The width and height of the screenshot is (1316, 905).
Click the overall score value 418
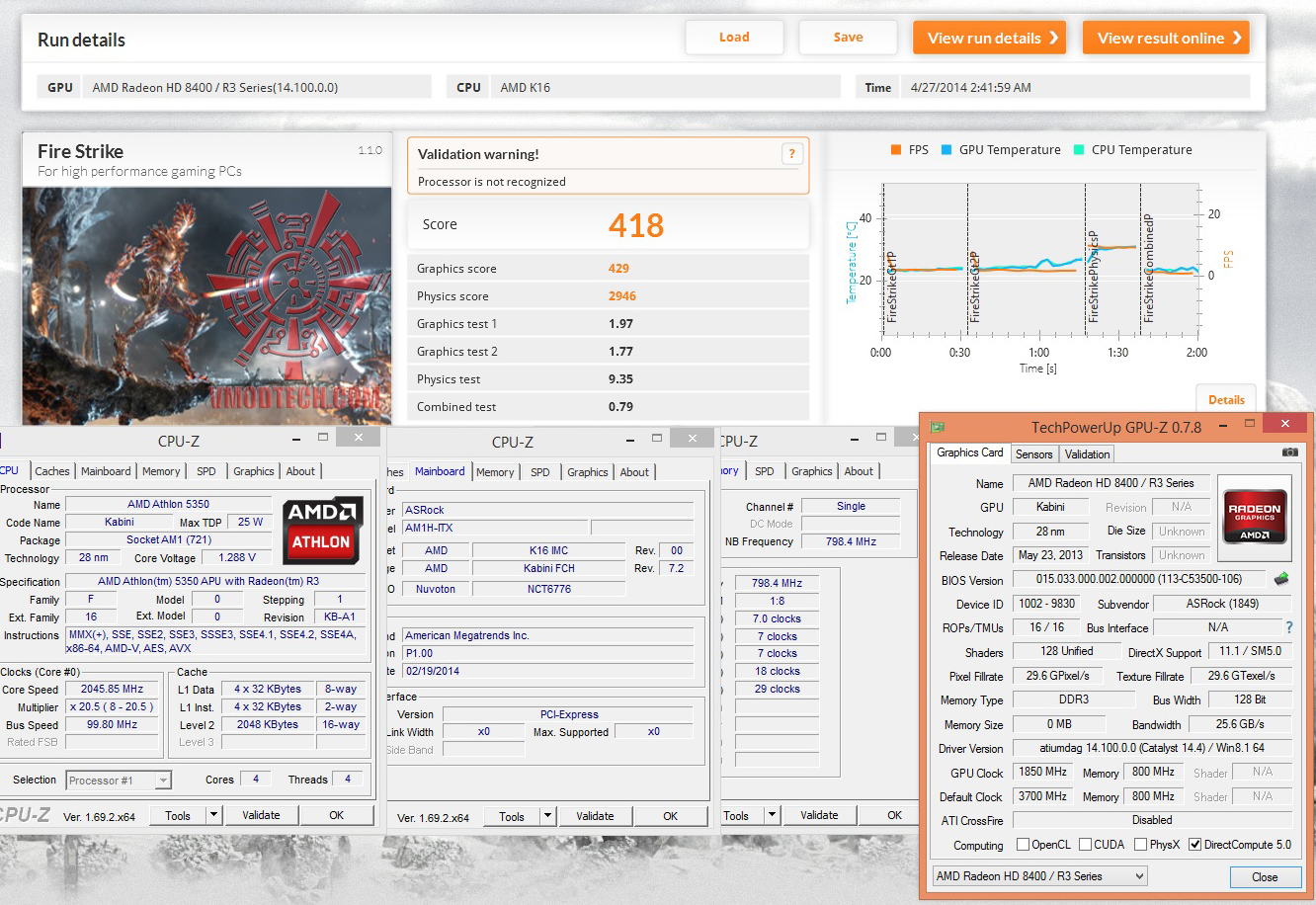click(636, 225)
